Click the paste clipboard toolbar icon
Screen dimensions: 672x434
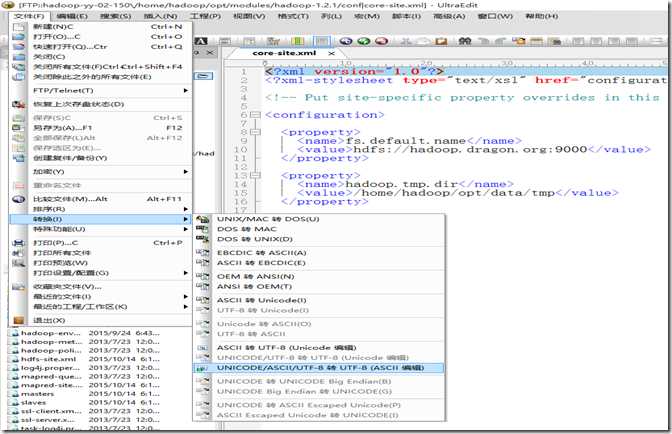tap(441, 41)
